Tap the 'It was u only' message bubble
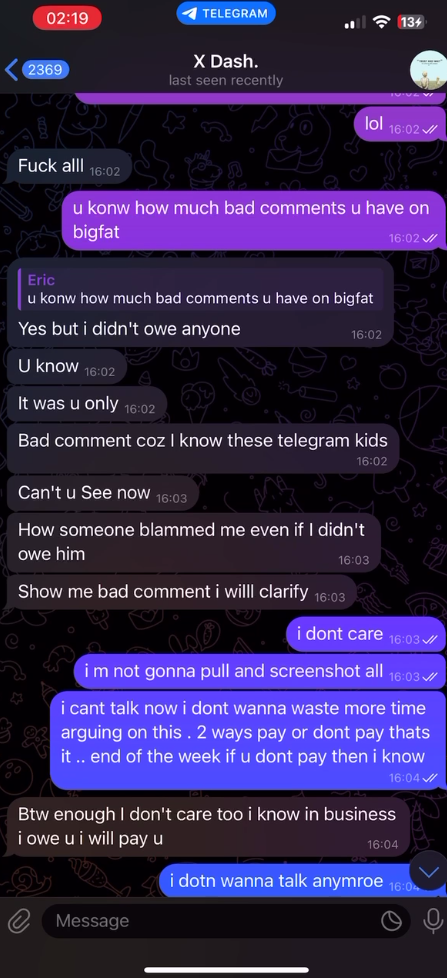447x978 pixels. click(86, 404)
